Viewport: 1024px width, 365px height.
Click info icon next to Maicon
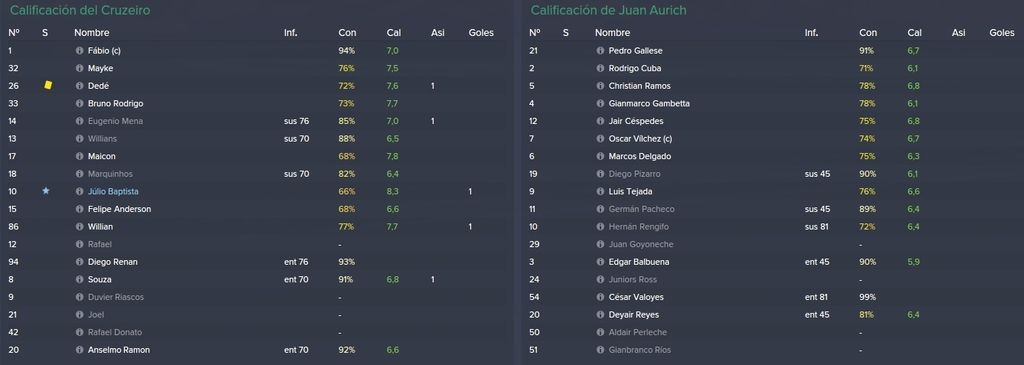tap(80, 156)
